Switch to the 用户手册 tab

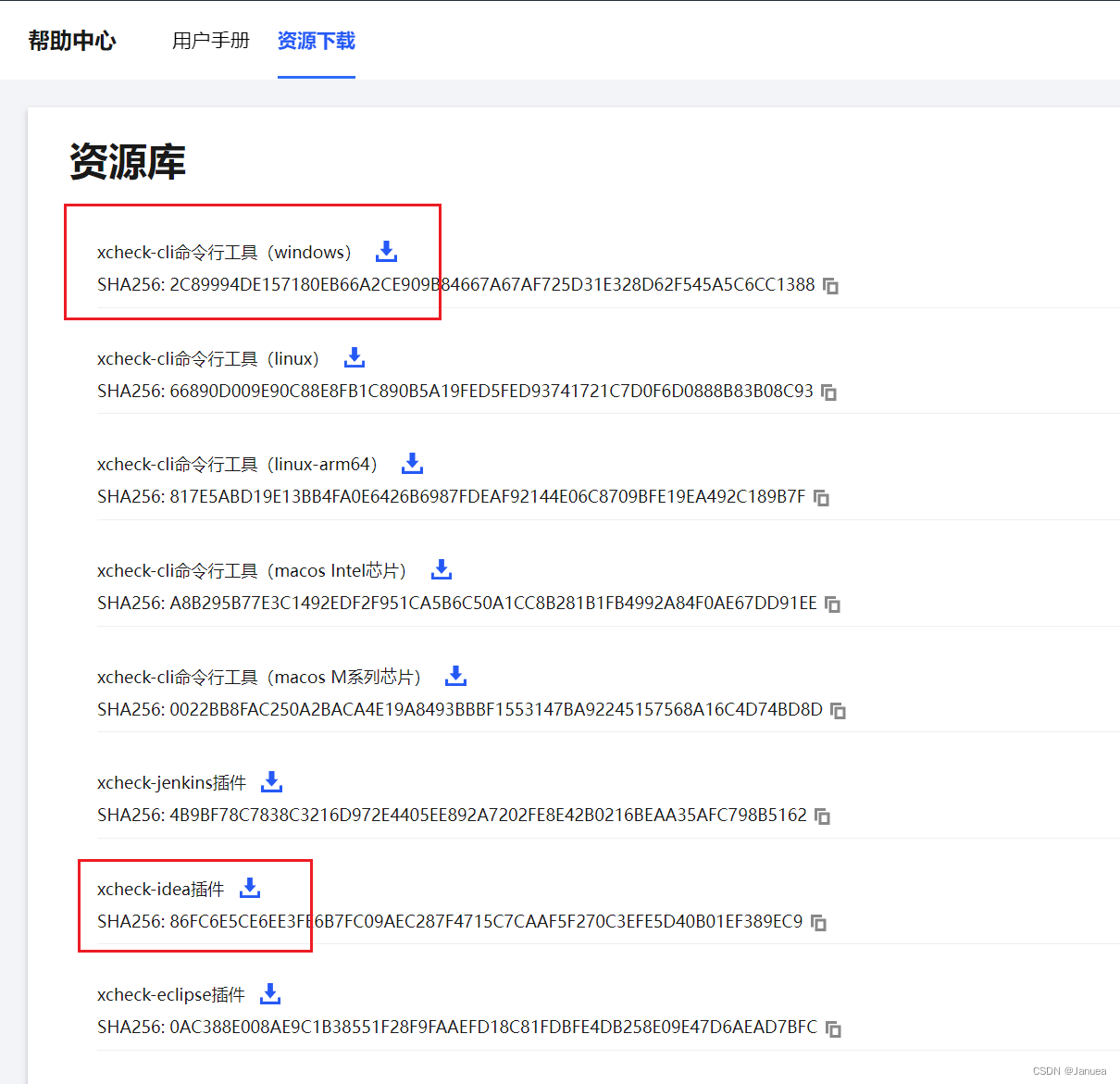point(210,41)
